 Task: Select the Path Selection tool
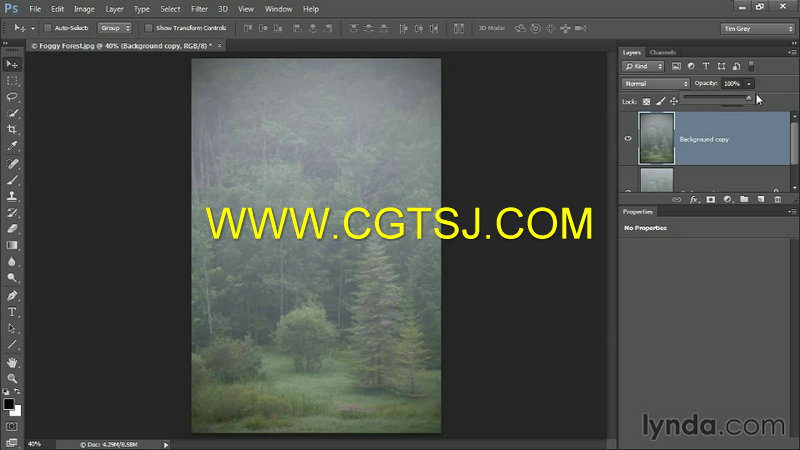tap(12, 329)
